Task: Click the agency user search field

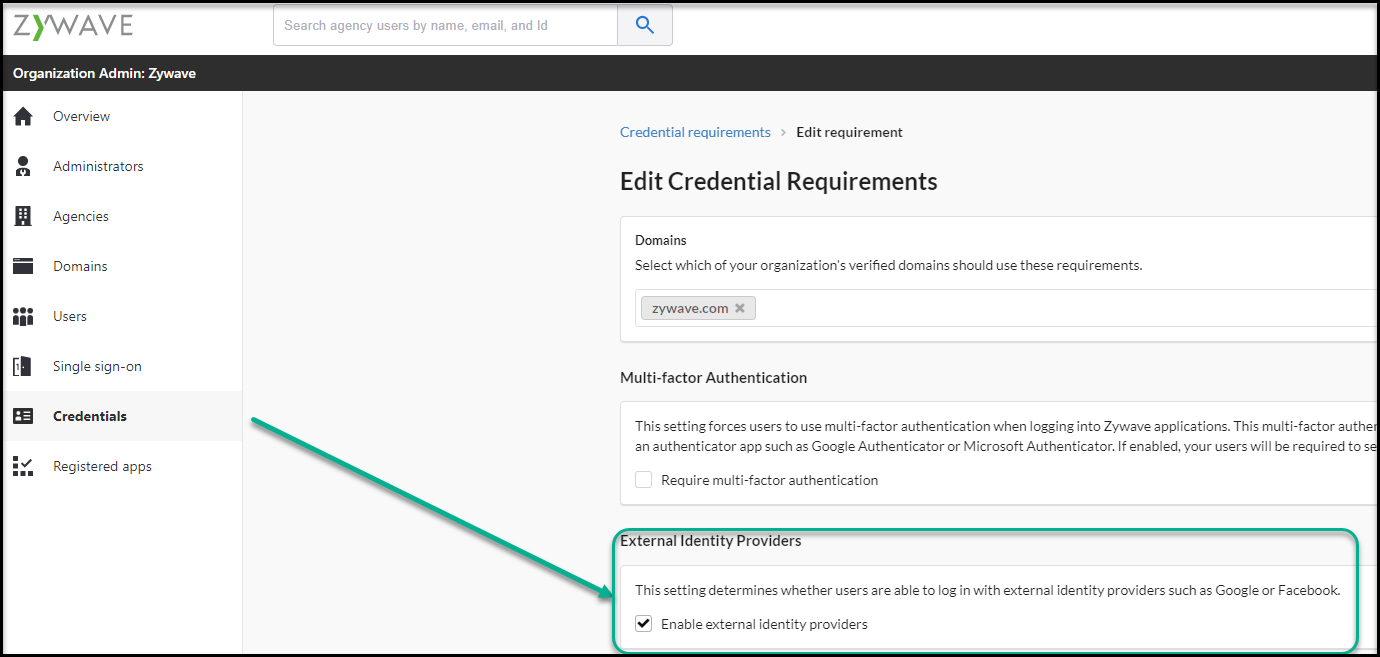Action: pyautogui.click(x=444, y=24)
